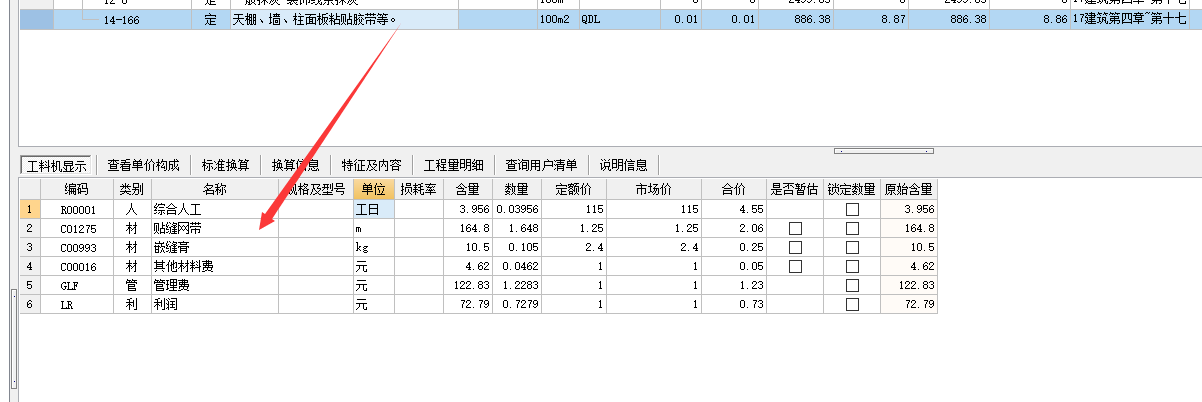Click the highlighted 单位 column header

click(374, 189)
